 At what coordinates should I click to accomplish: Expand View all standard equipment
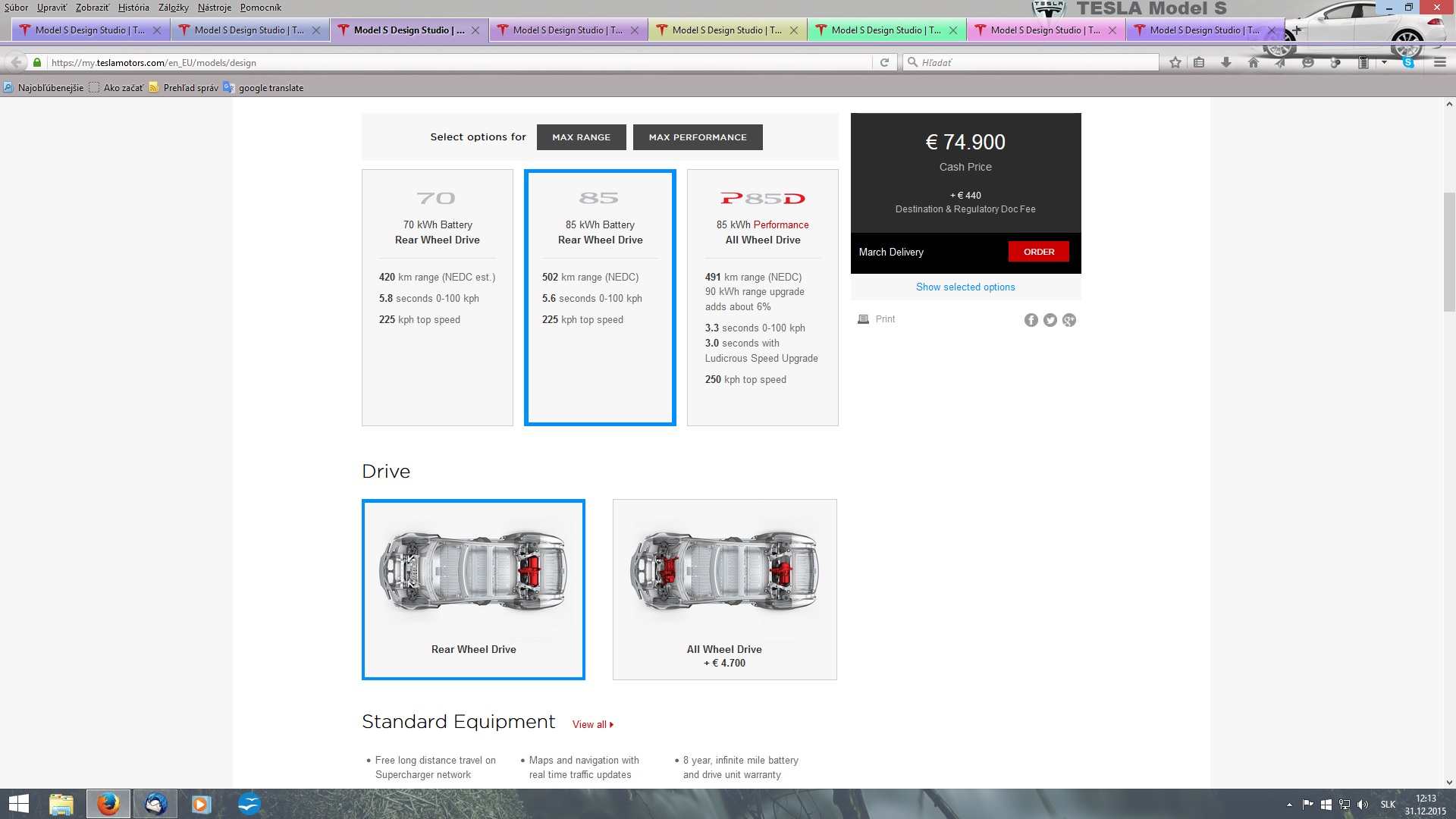(593, 725)
